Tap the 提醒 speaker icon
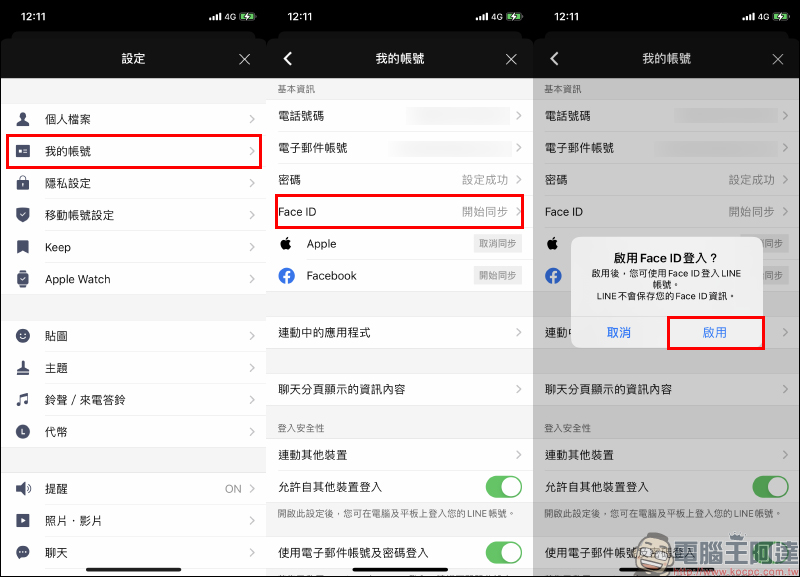The height and width of the screenshot is (577, 800). point(23,489)
